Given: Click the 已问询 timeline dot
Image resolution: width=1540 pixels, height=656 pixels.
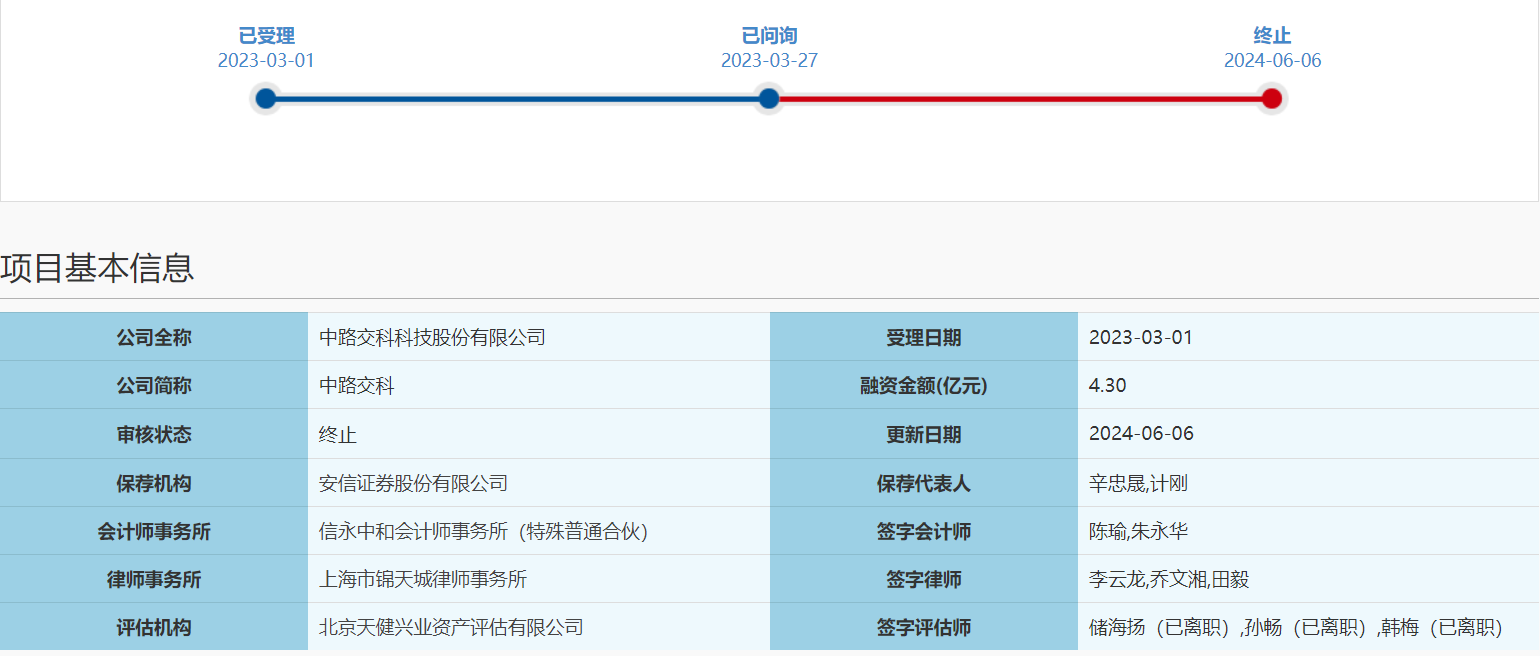Looking at the screenshot, I should (768, 98).
